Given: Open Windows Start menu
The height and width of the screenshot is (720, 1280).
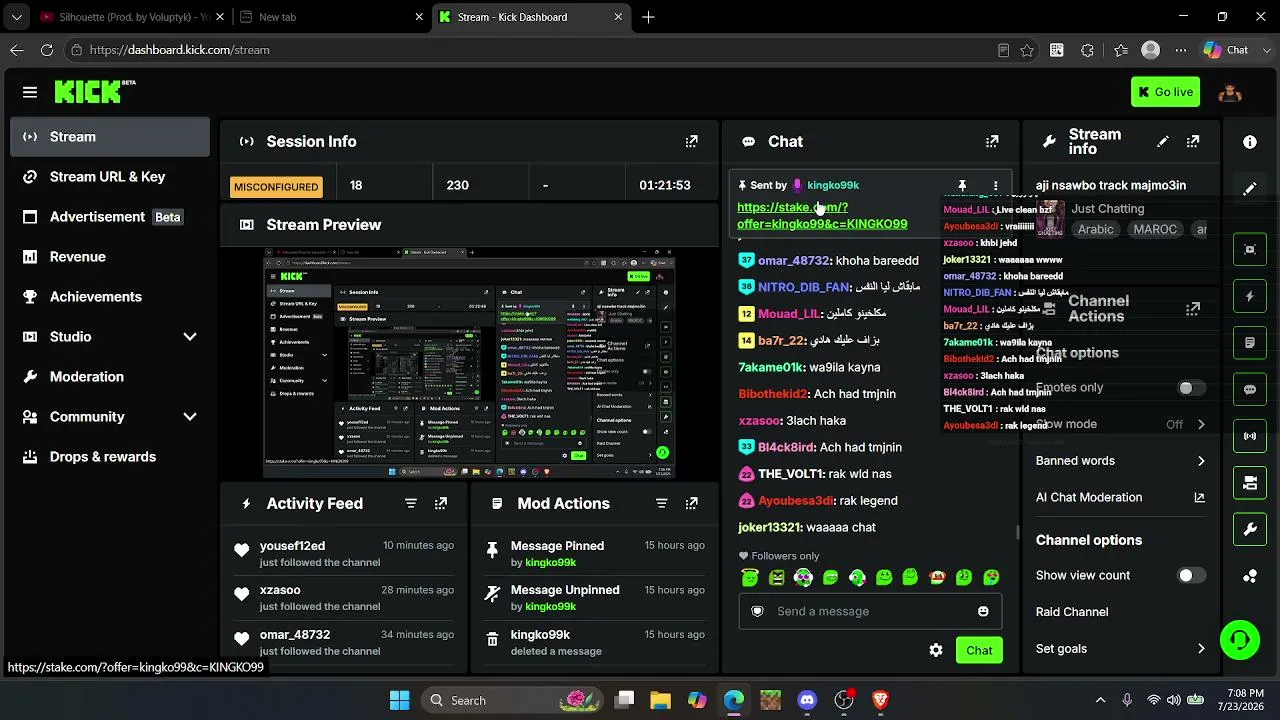Looking at the screenshot, I should pos(399,700).
